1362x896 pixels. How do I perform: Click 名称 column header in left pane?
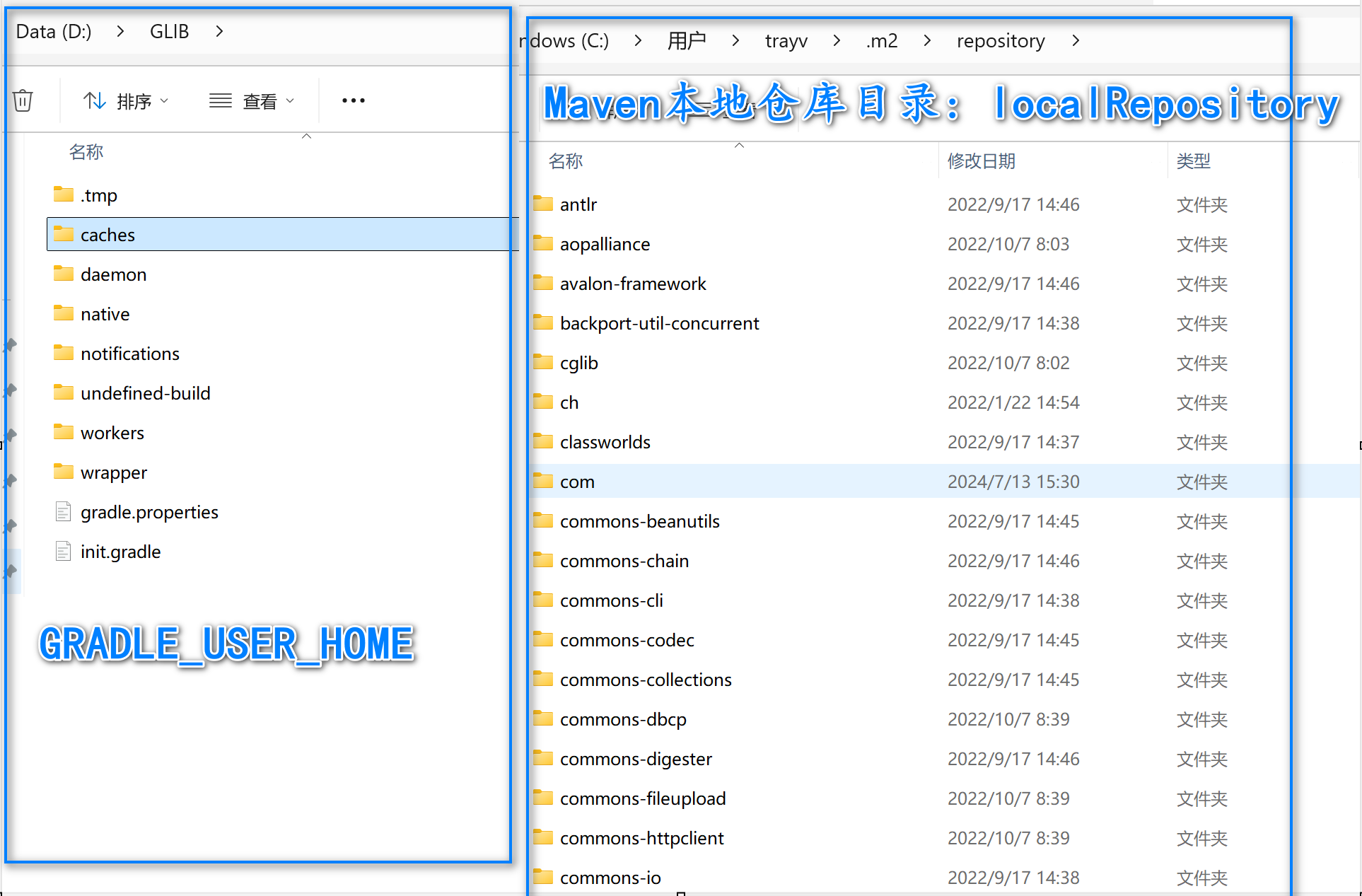[86, 152]
